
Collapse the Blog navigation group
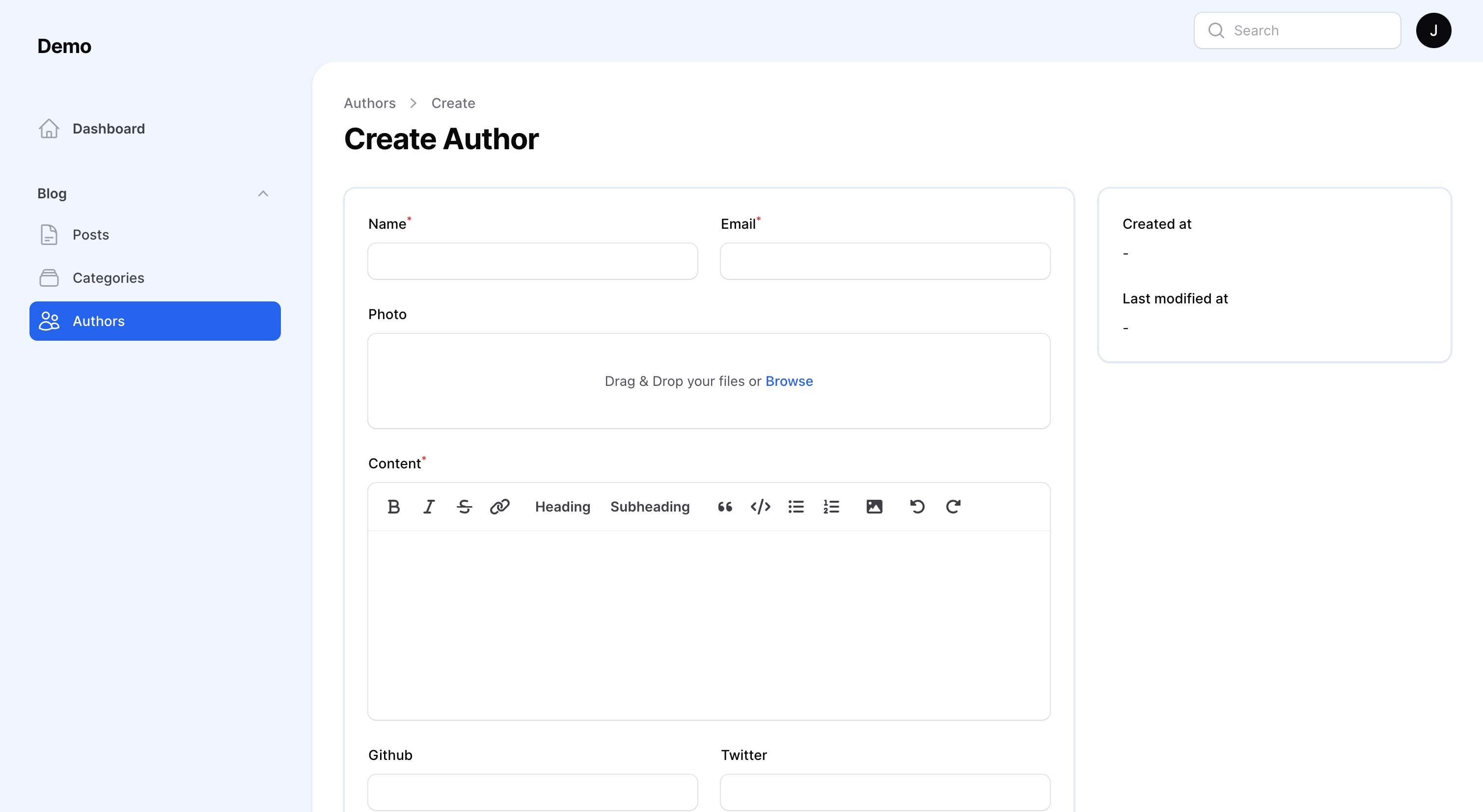tap(263, 193)
